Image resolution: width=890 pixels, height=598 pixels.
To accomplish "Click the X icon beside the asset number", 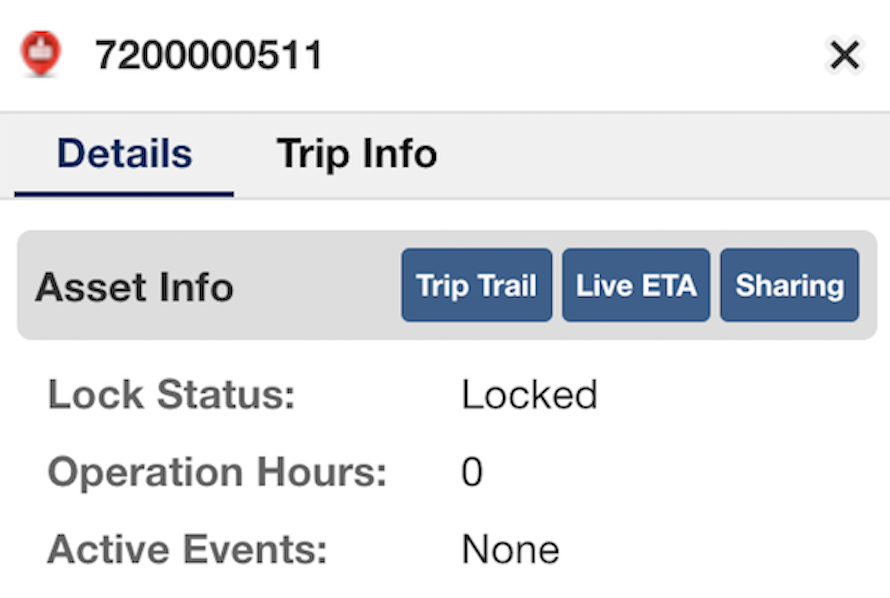I will click(x=844, y=55).
